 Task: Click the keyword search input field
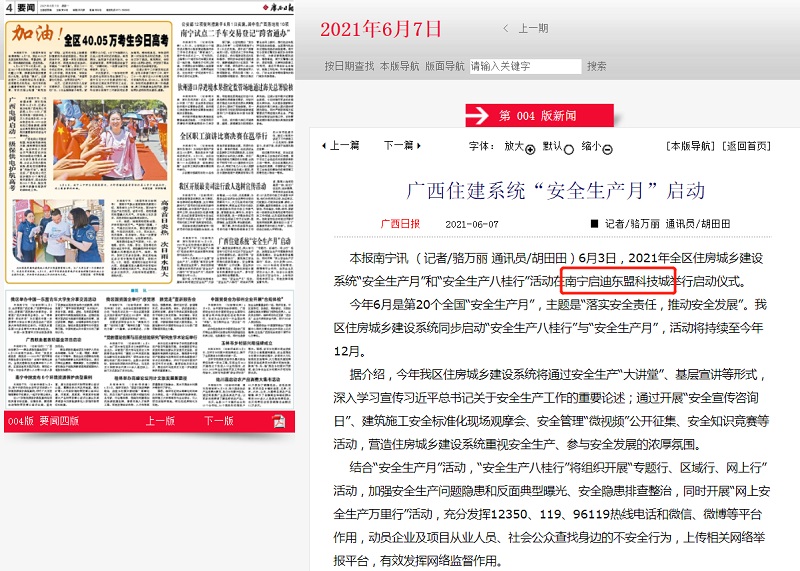pyautogui.click(x=524, y=66)
